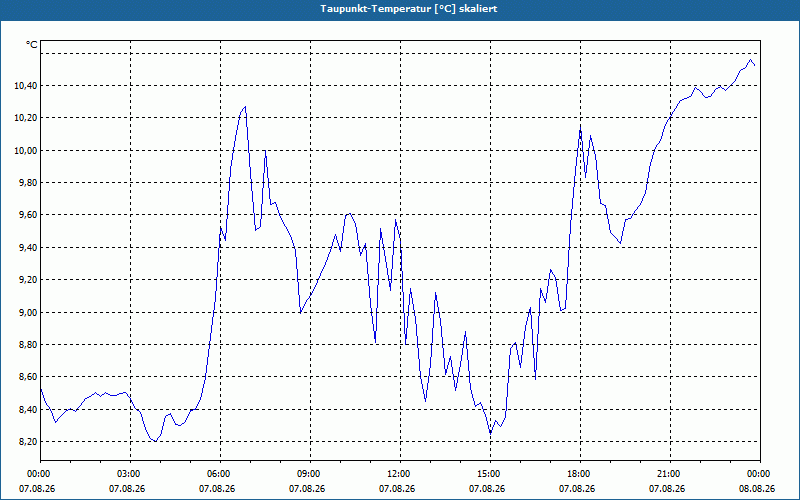Click the 03:00 time axis label

[131, 474]
